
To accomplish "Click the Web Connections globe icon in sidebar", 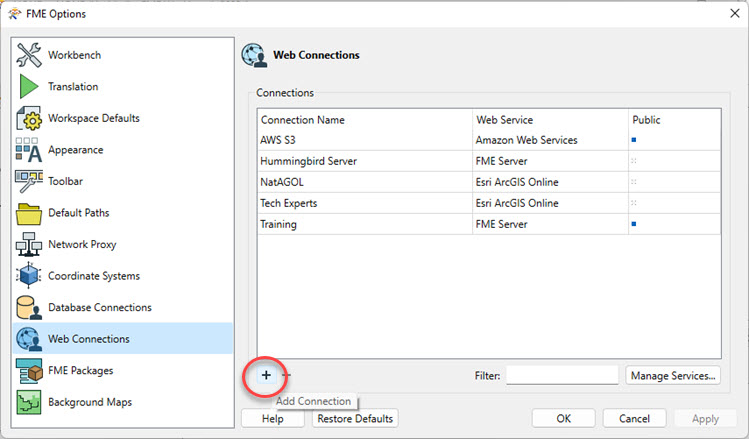I will (x=29, y=339).
